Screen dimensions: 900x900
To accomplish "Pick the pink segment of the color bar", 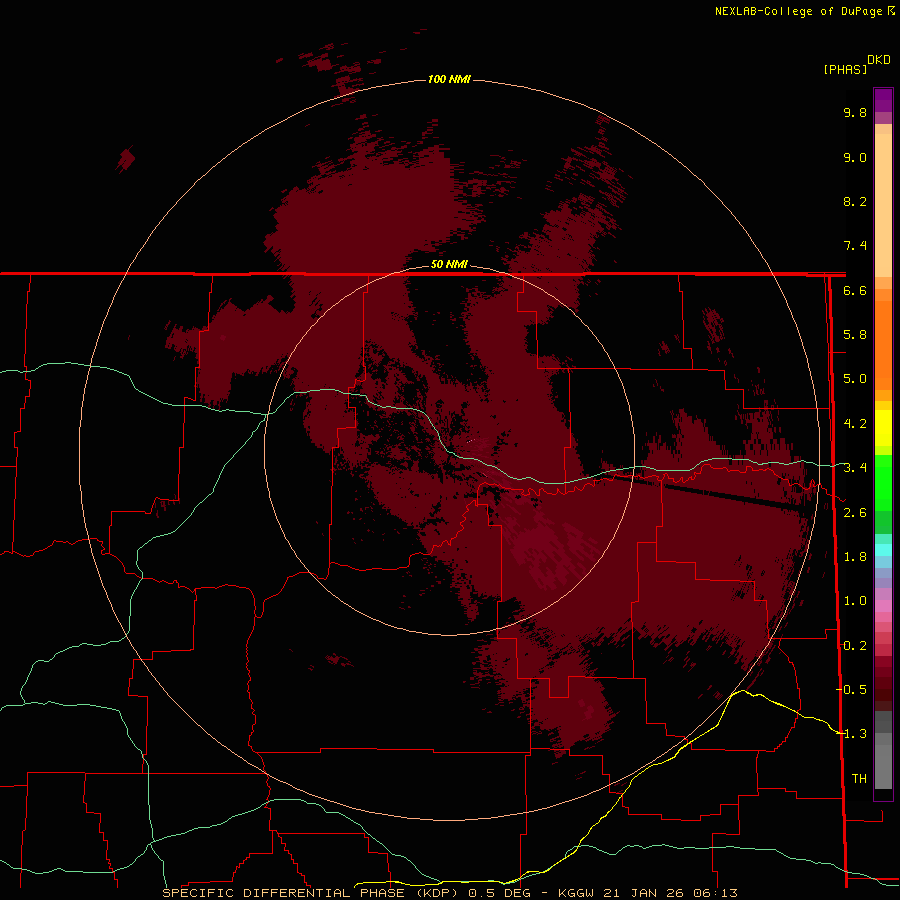I will point(883,606).
